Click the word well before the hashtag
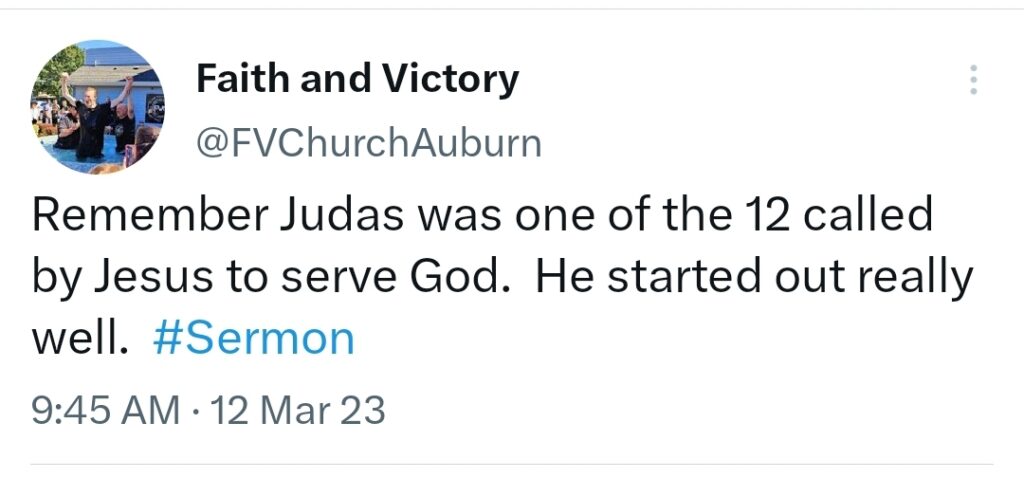This screenshot has width=1024, height=478. point(78,339)
